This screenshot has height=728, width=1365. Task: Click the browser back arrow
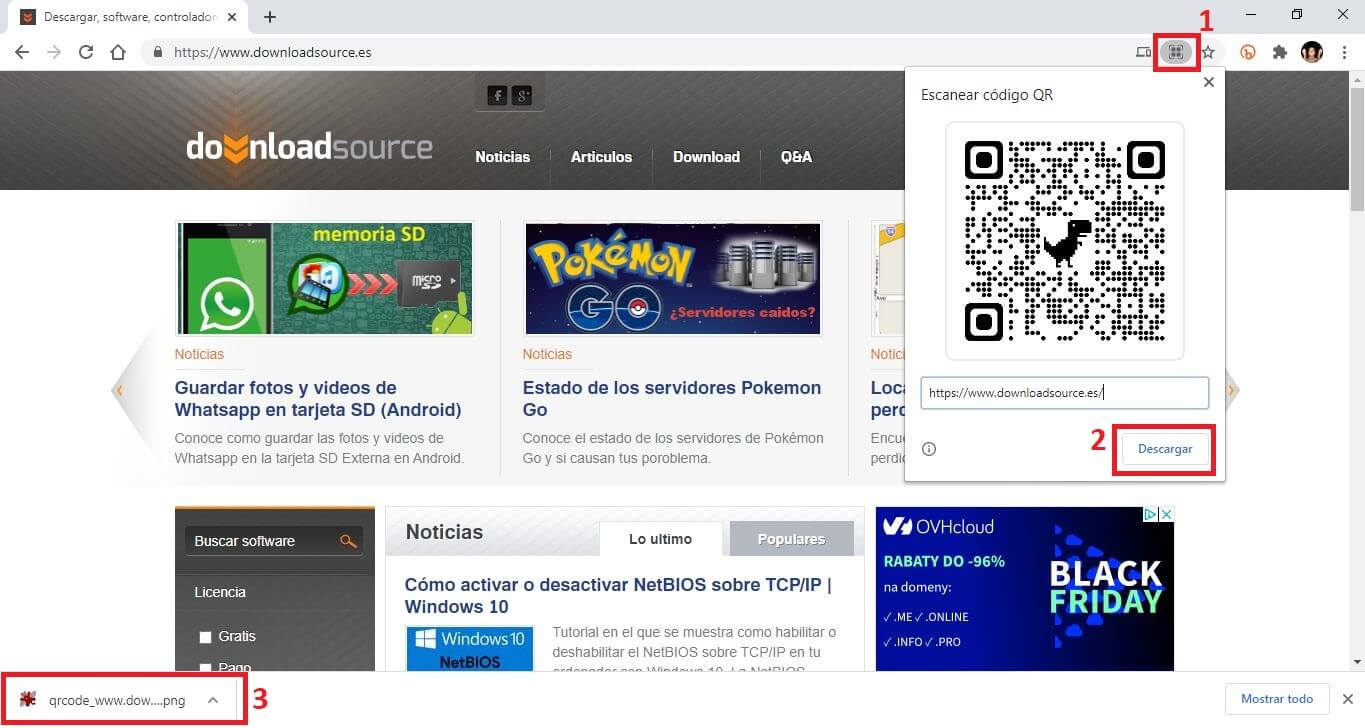point(22,52)
